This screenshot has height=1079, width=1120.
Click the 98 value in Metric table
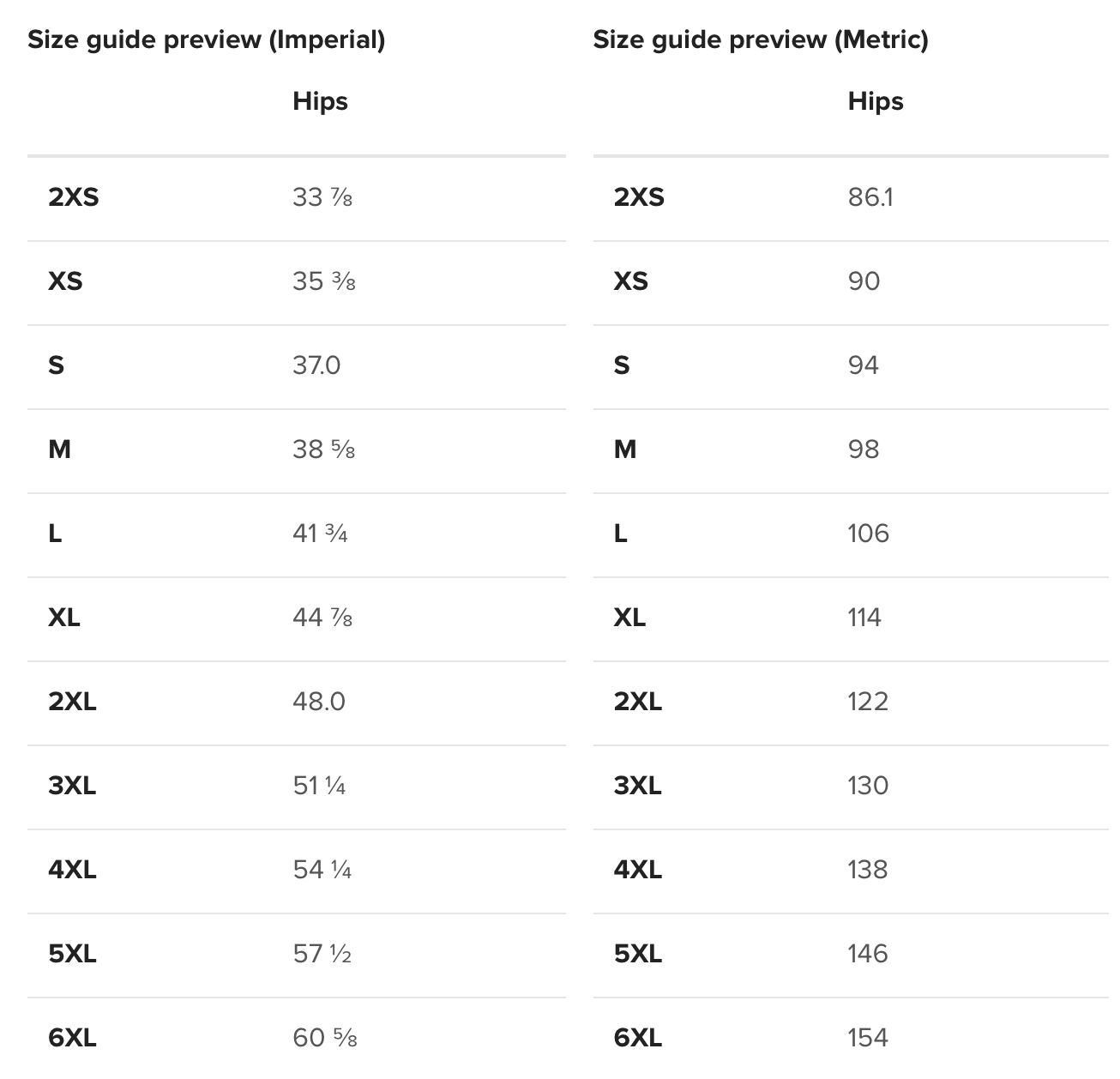point(863,449)
